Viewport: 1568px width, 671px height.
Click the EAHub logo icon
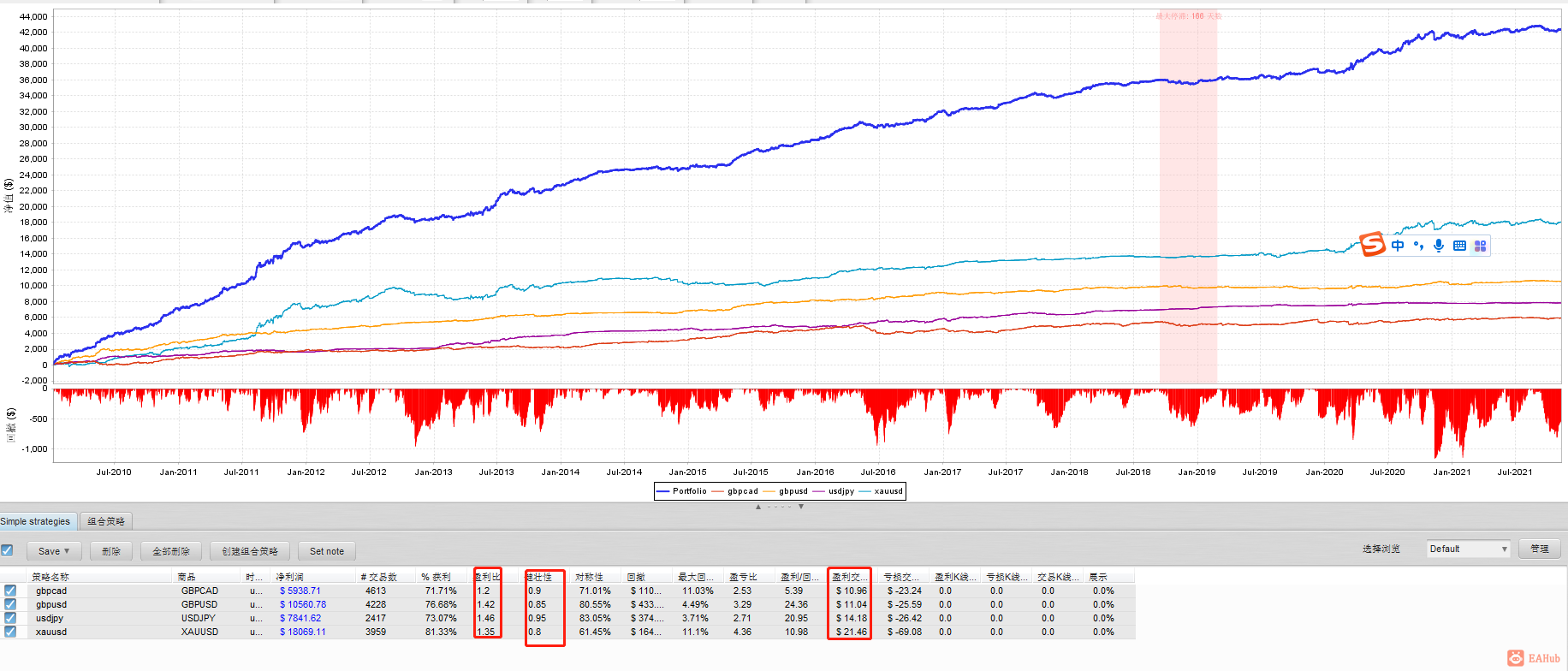point(1516,657)
